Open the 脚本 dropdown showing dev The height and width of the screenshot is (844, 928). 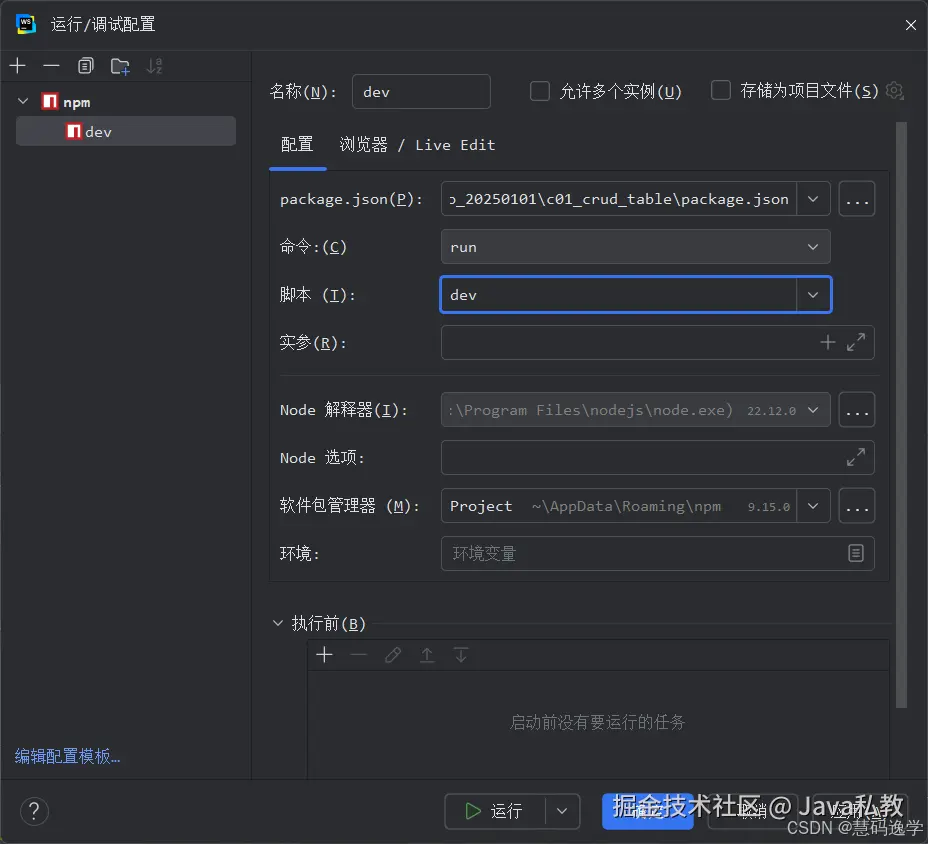[814, 295]
